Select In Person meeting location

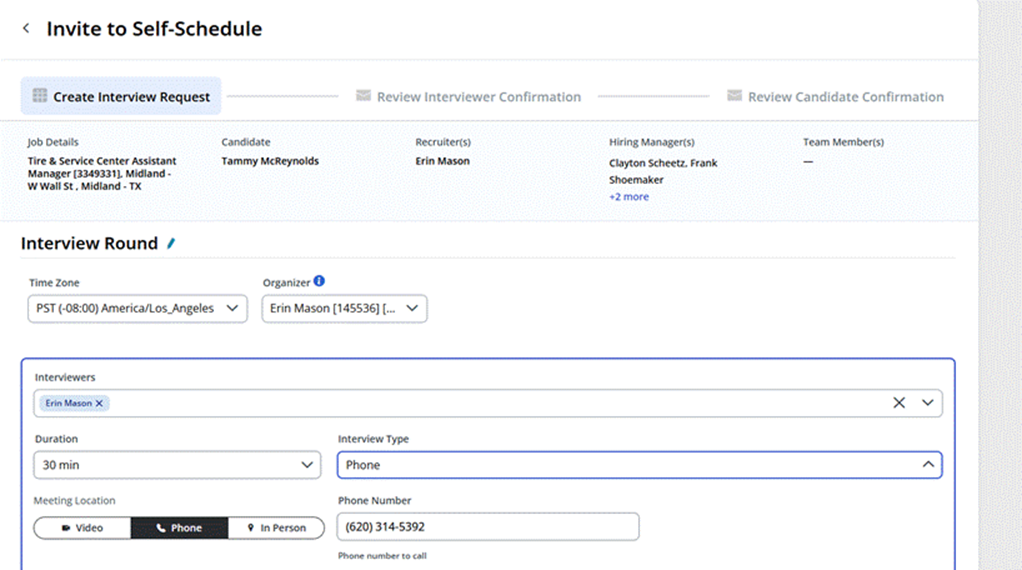pos(276,528)
